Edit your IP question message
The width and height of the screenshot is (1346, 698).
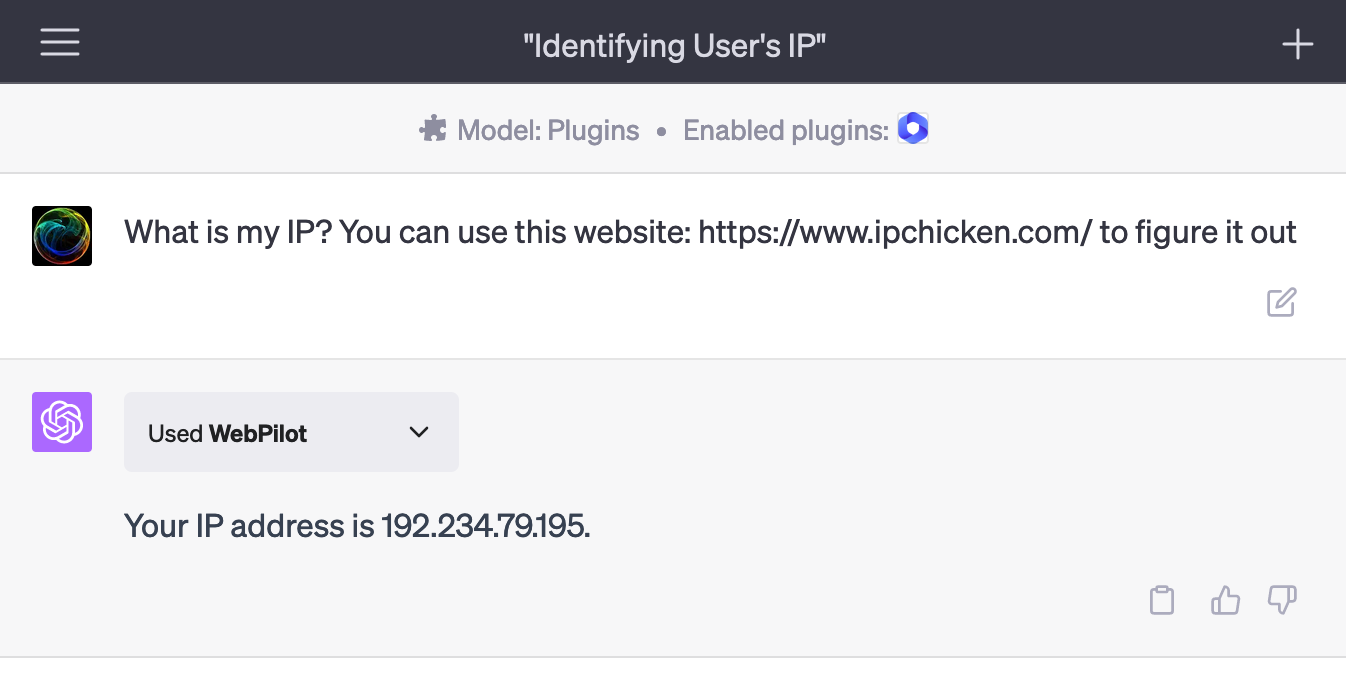tap(1281, 302)
